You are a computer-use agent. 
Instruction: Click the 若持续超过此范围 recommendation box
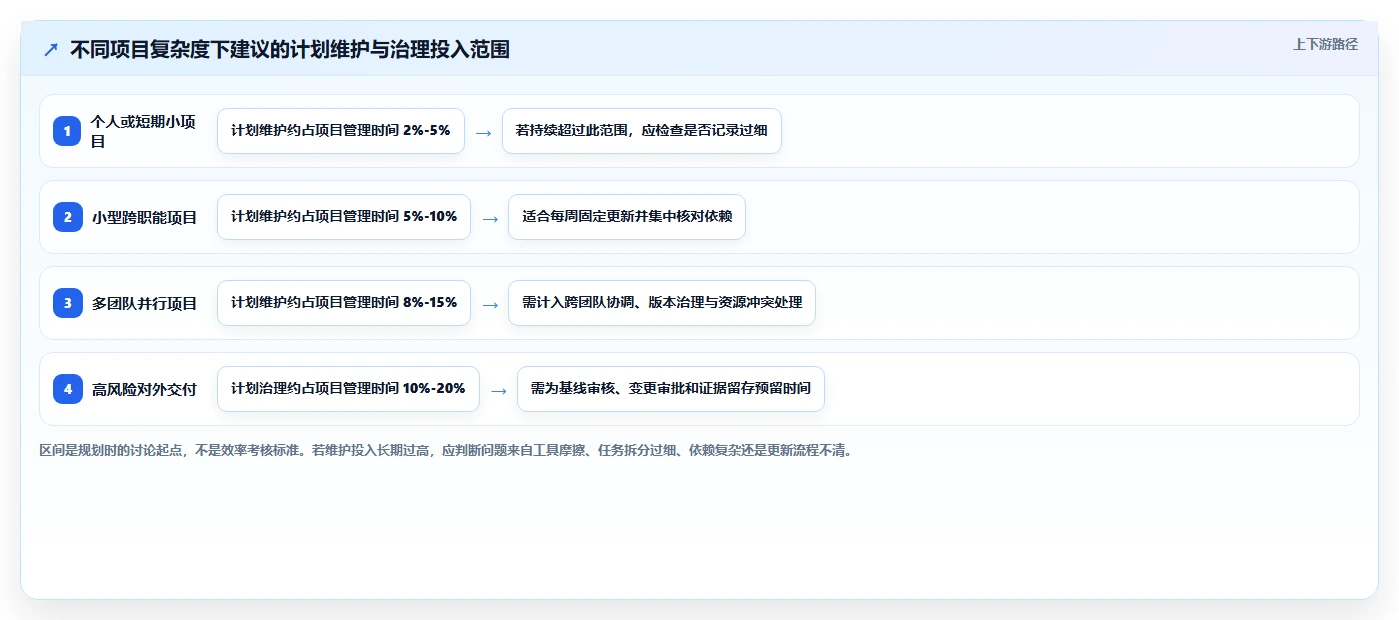tap(641, 131)
